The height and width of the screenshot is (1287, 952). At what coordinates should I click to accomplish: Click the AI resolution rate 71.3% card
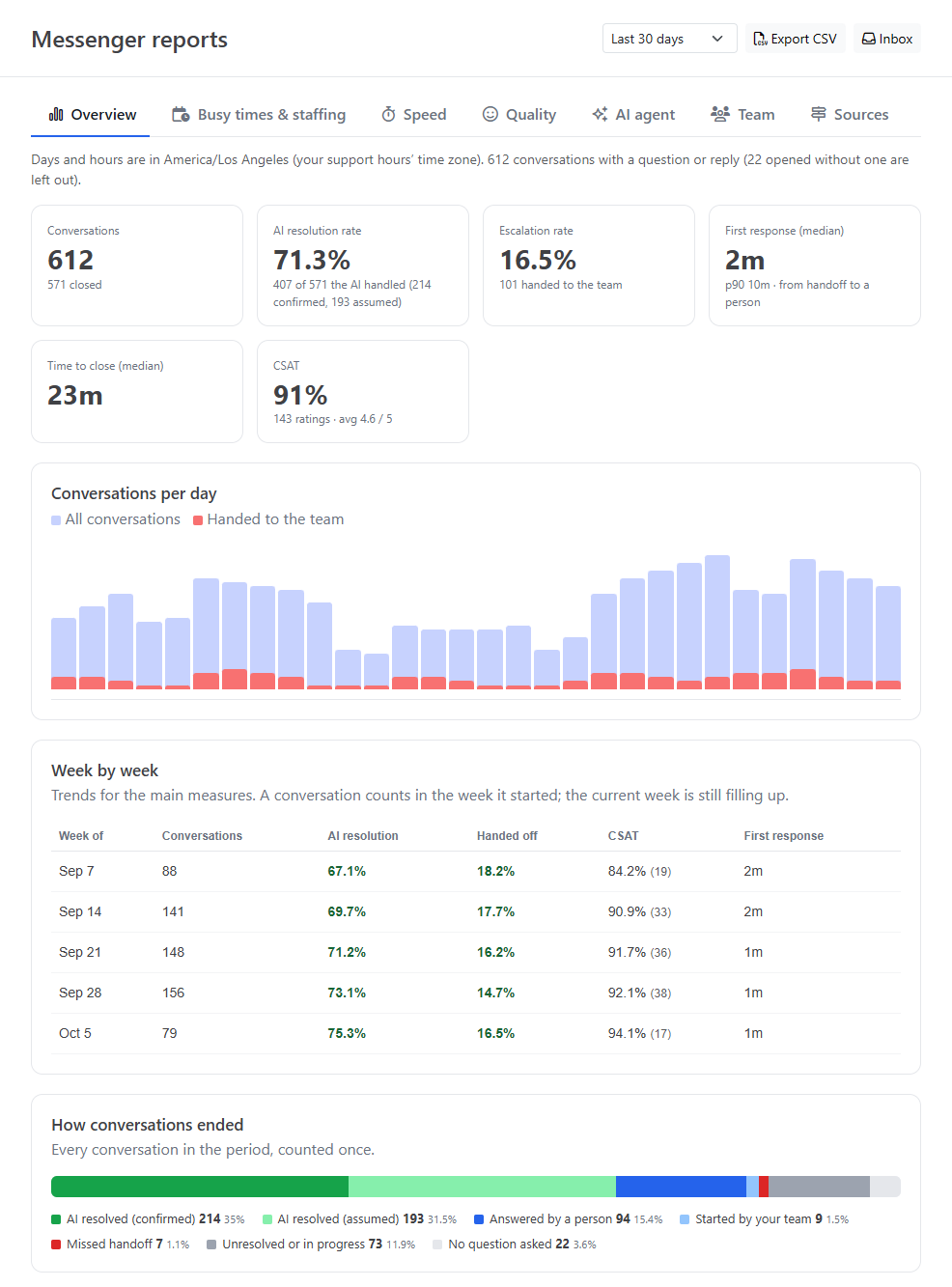[363, 266]
